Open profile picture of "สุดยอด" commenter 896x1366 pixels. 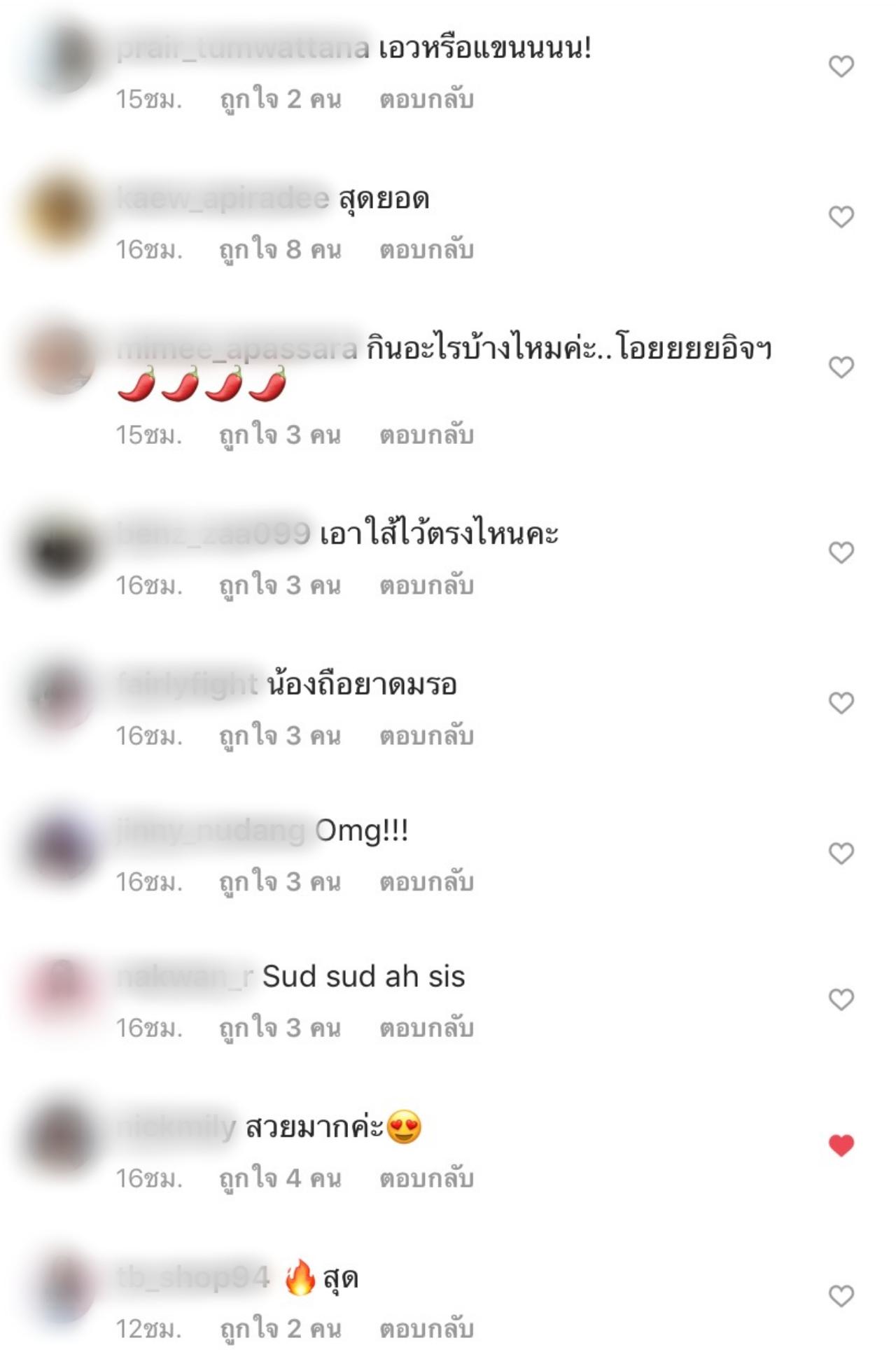click(60, 210)
